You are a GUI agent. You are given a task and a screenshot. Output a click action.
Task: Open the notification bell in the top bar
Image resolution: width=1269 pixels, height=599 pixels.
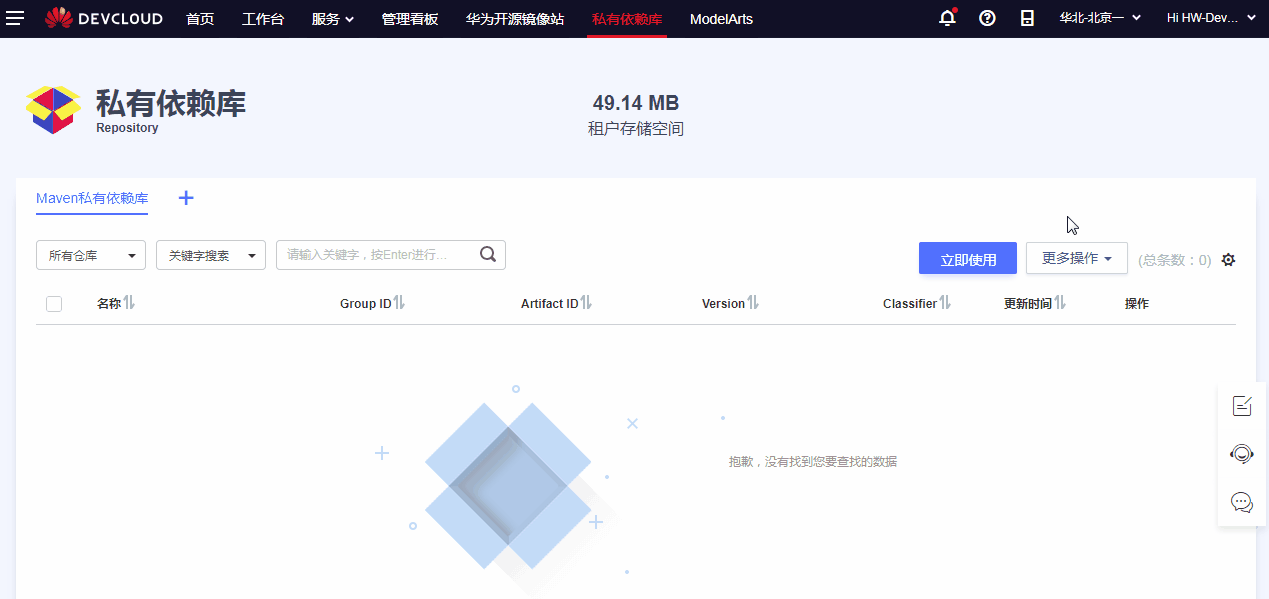(946, 18)
